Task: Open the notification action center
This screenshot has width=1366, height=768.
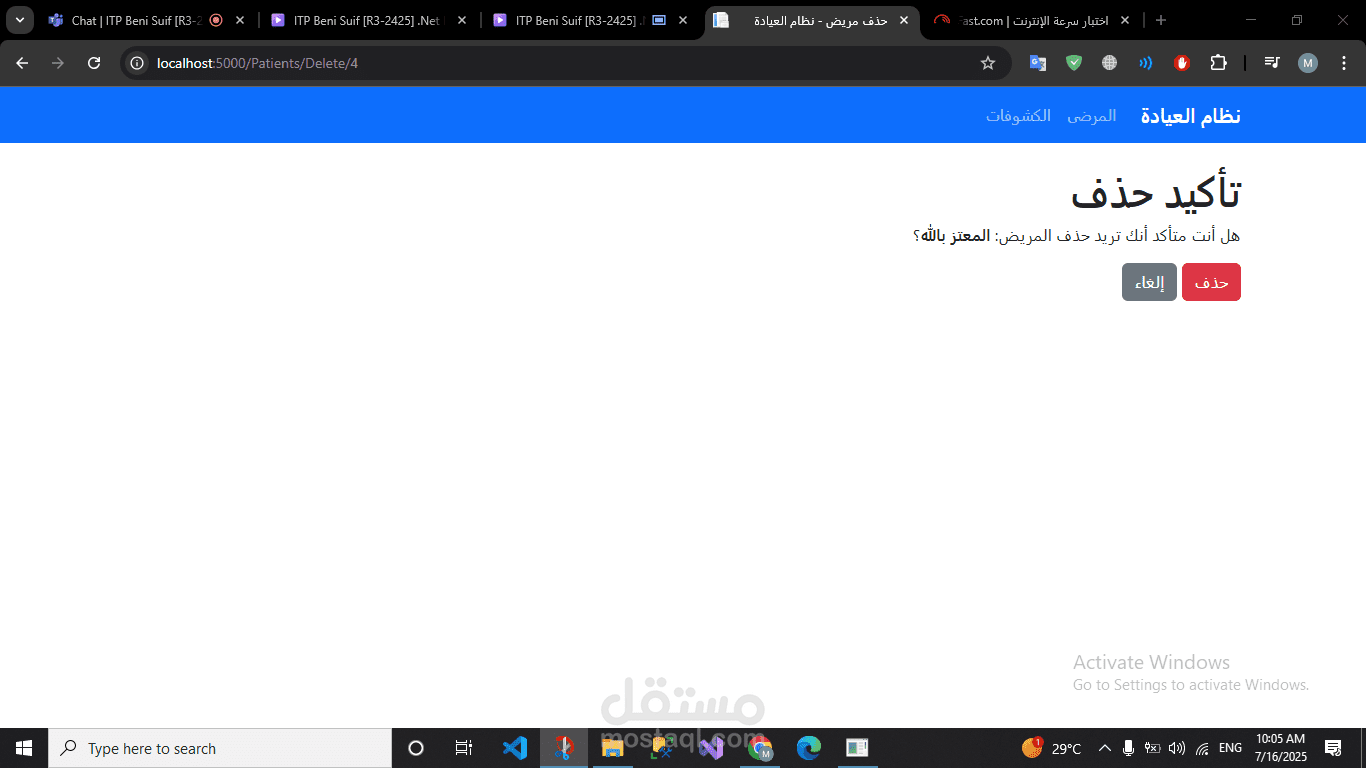Action: click(x=1332, y=748)
